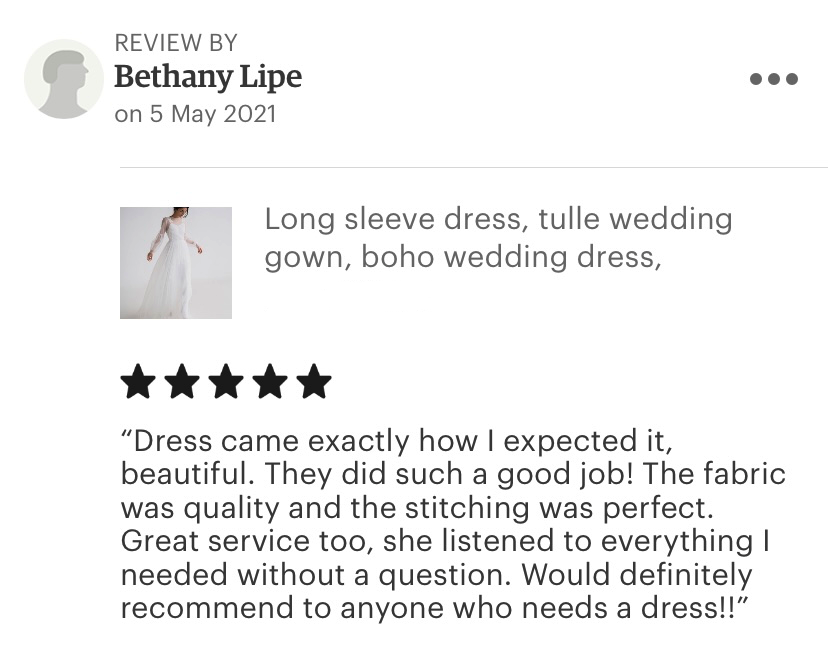
Task: Open the Long sleeve dress listing title
Action: pyautogui.click(x=498, y=238)
